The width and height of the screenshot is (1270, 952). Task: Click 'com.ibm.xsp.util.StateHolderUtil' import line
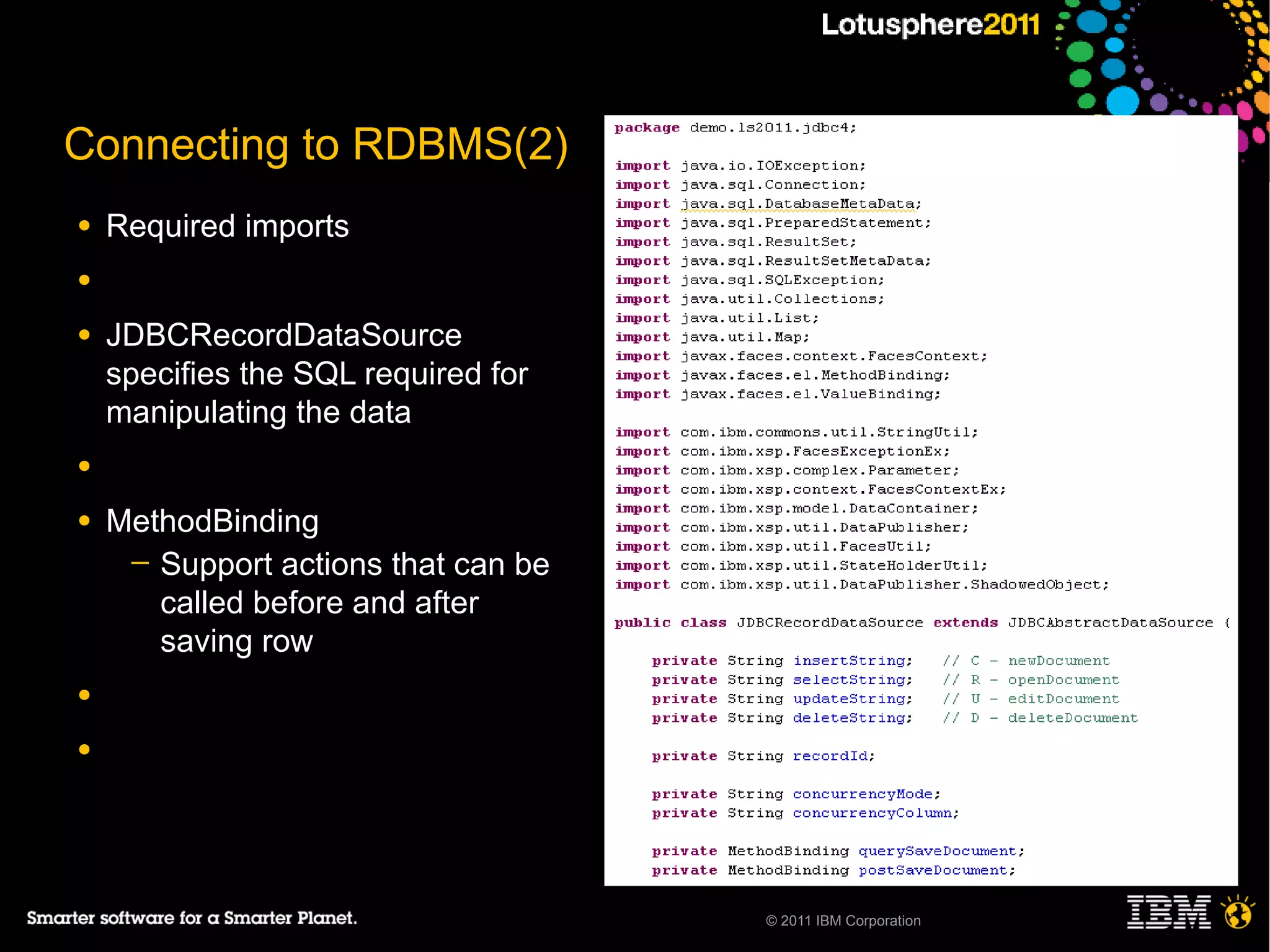pos(801,566)
